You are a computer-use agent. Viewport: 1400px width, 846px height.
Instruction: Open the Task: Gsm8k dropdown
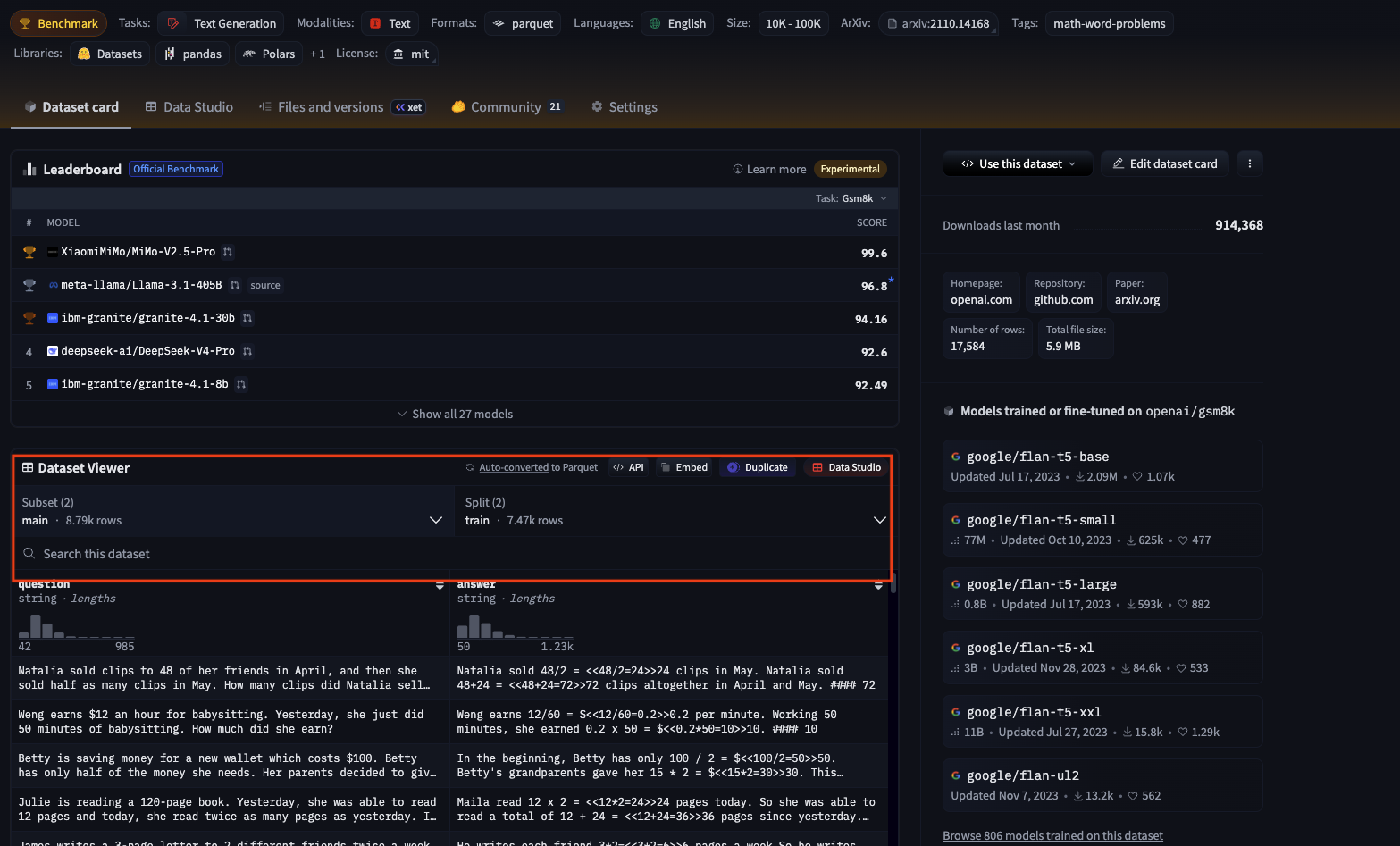(851, 198)
